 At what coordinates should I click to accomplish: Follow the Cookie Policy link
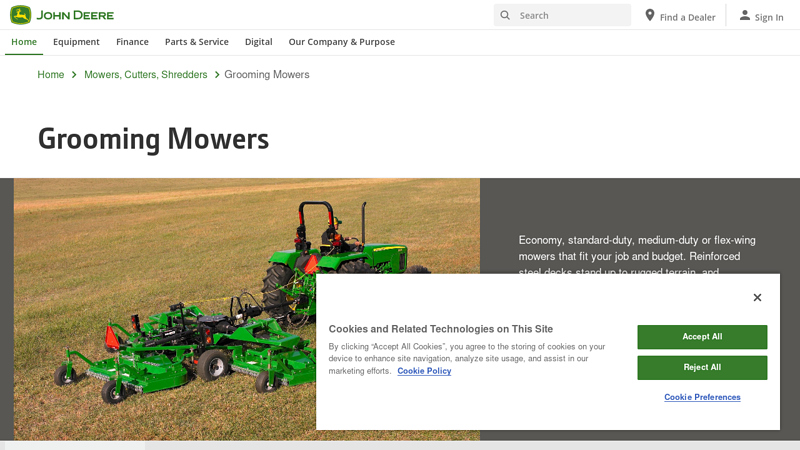(x=424, y=371)
